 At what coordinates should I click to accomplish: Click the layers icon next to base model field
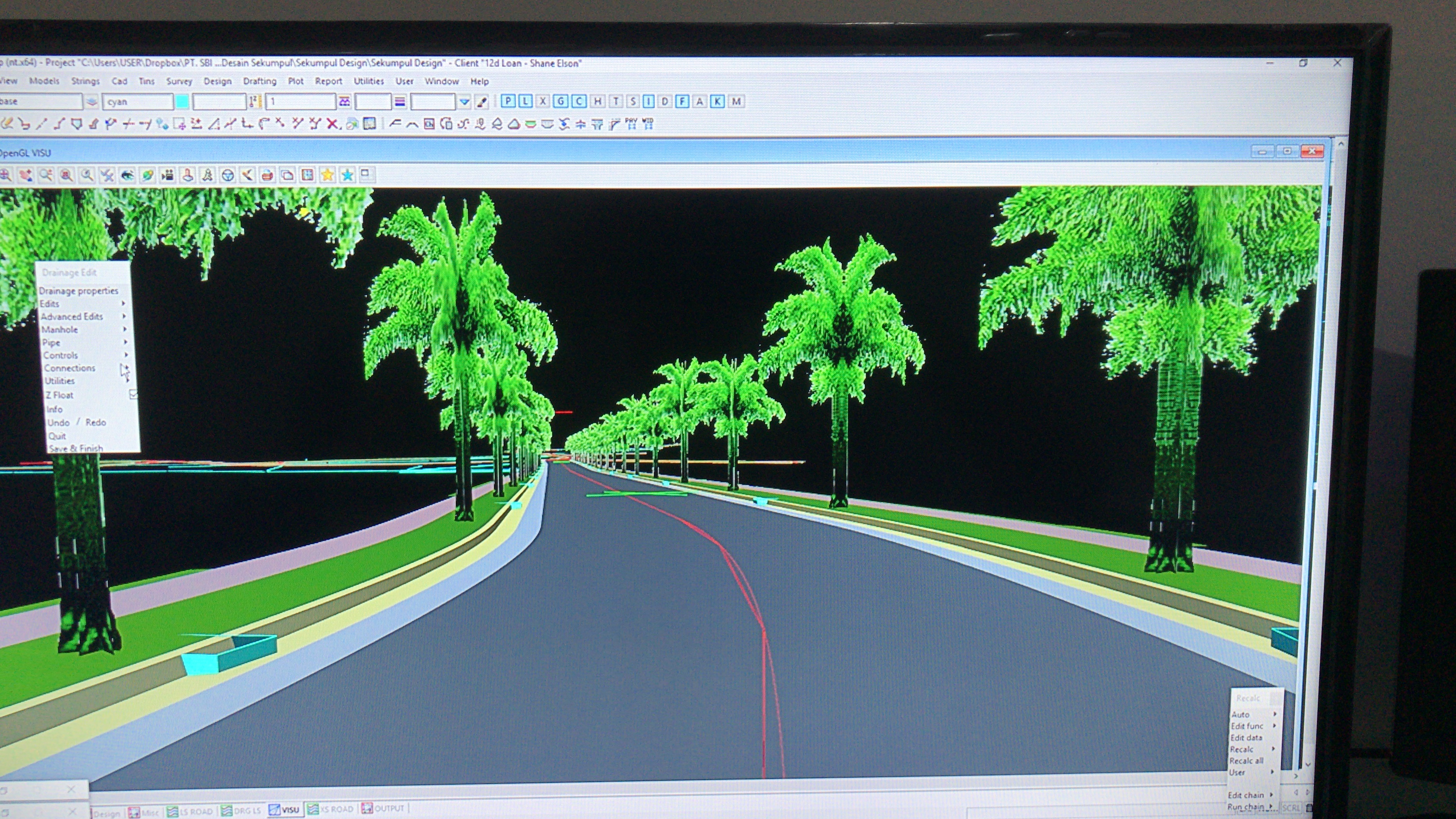[91, 102]
